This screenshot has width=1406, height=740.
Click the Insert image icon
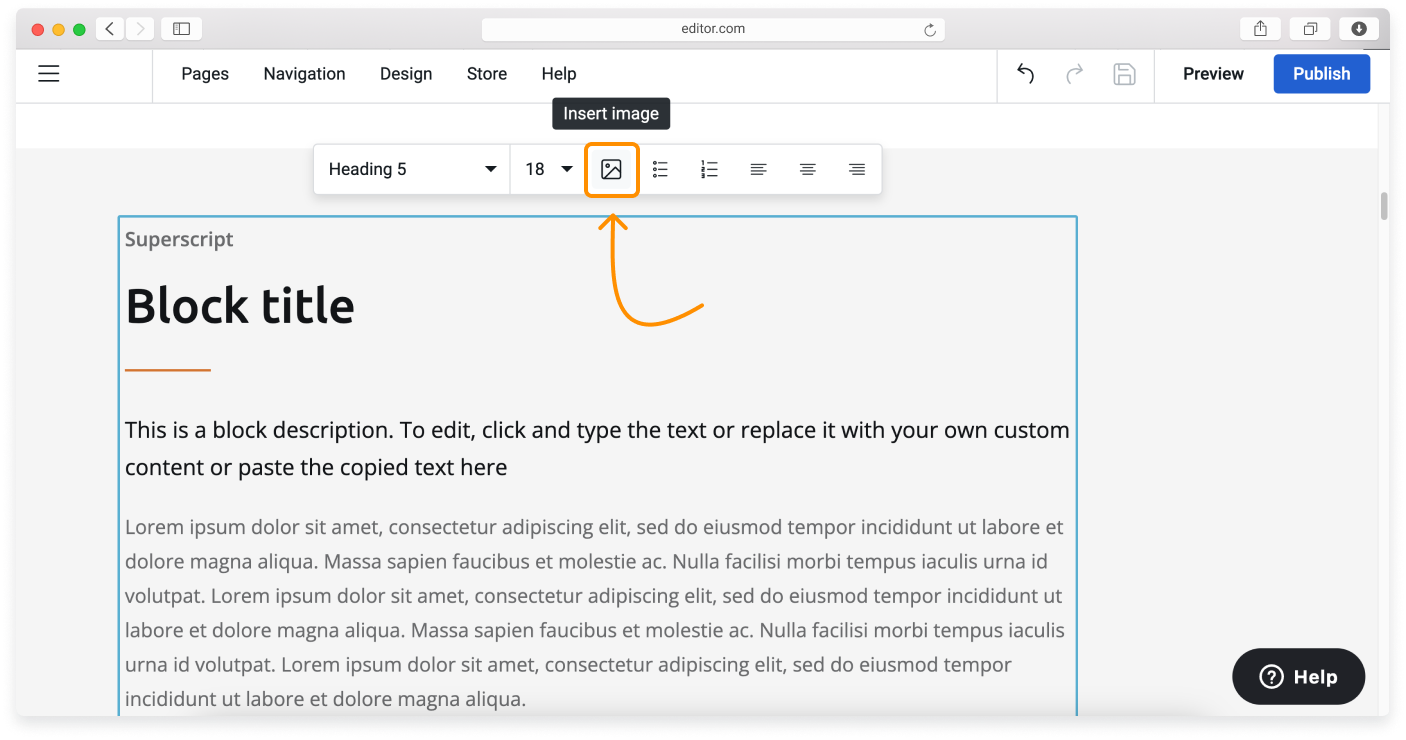point(611,170)
